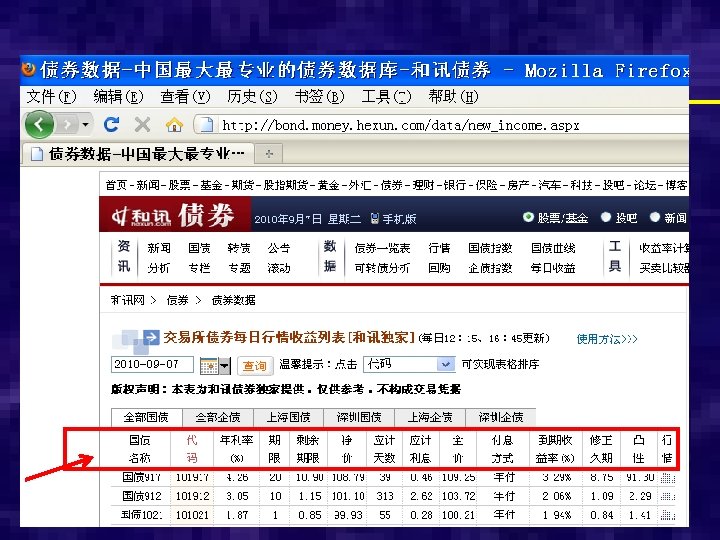720x540 pixels.
Task: Open chart icon in 国债917 row
Action: [x=668, y=478]
